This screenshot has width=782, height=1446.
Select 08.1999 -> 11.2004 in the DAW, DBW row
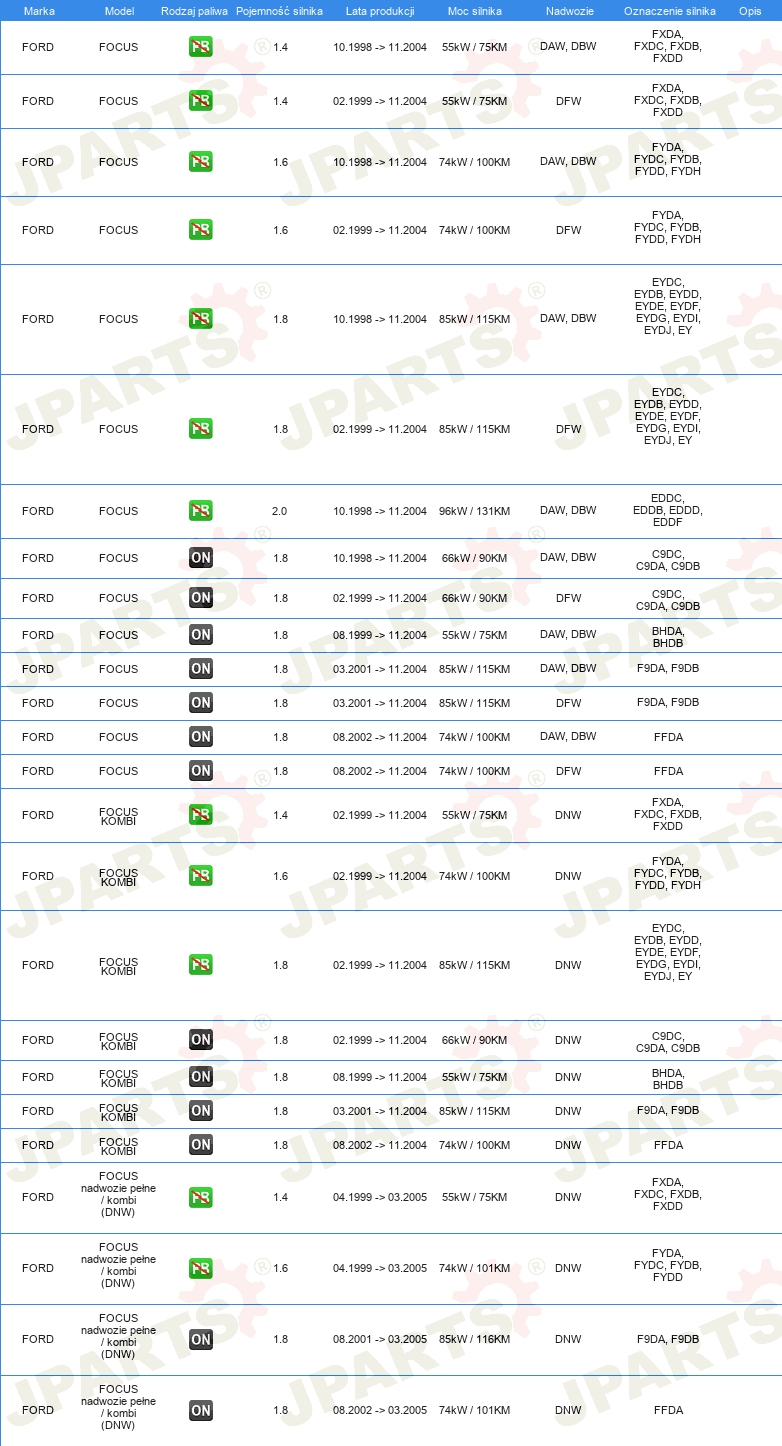(380, 635)
